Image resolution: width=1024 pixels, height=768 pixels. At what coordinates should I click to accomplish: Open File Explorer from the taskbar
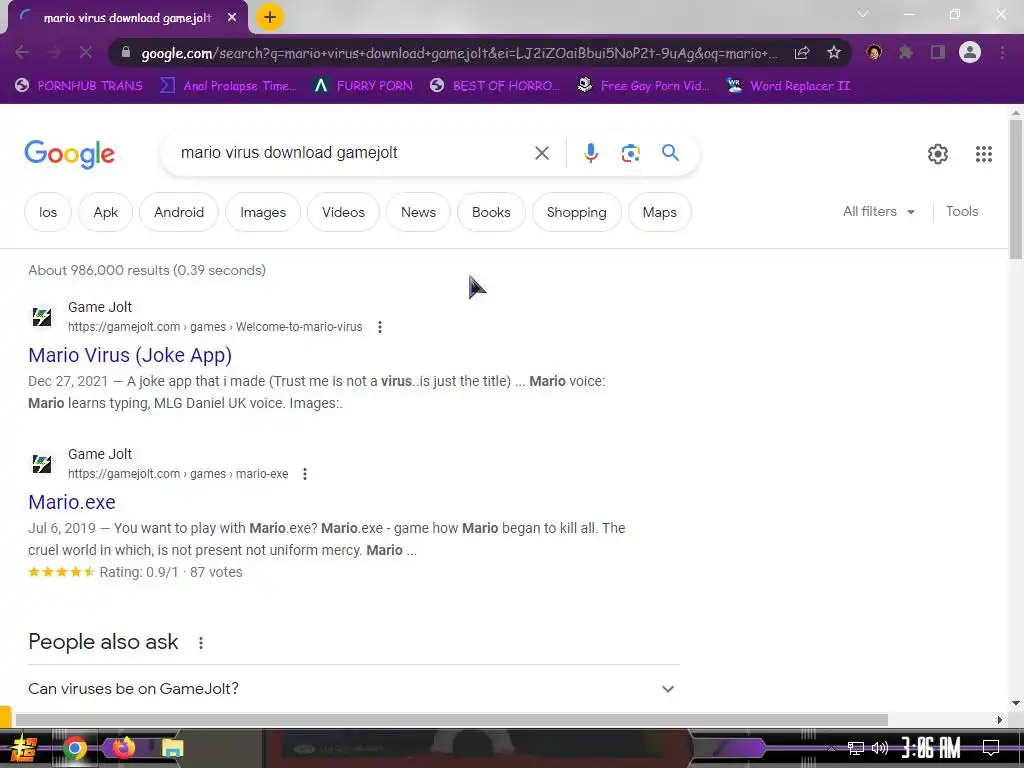pos(172,748)
